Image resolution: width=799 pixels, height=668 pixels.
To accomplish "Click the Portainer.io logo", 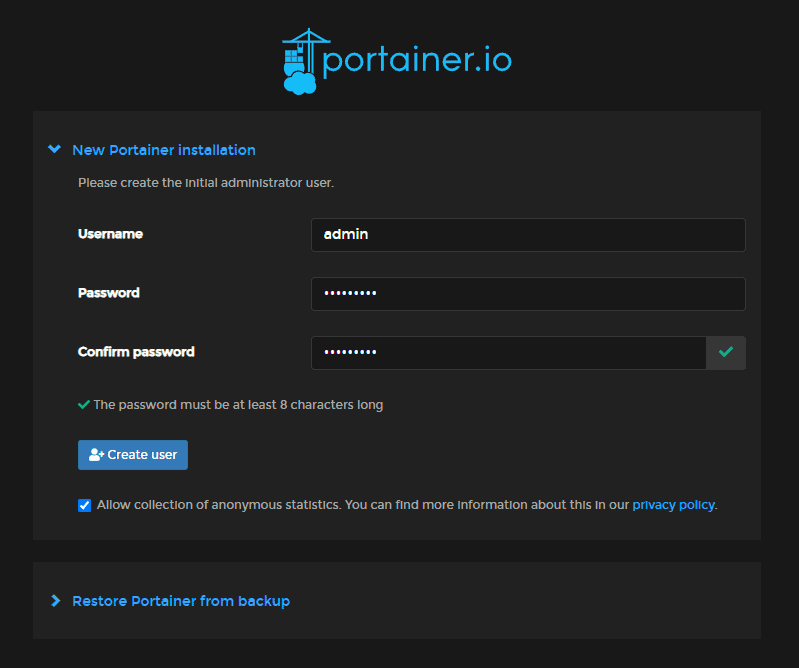I will click(397, 61).
